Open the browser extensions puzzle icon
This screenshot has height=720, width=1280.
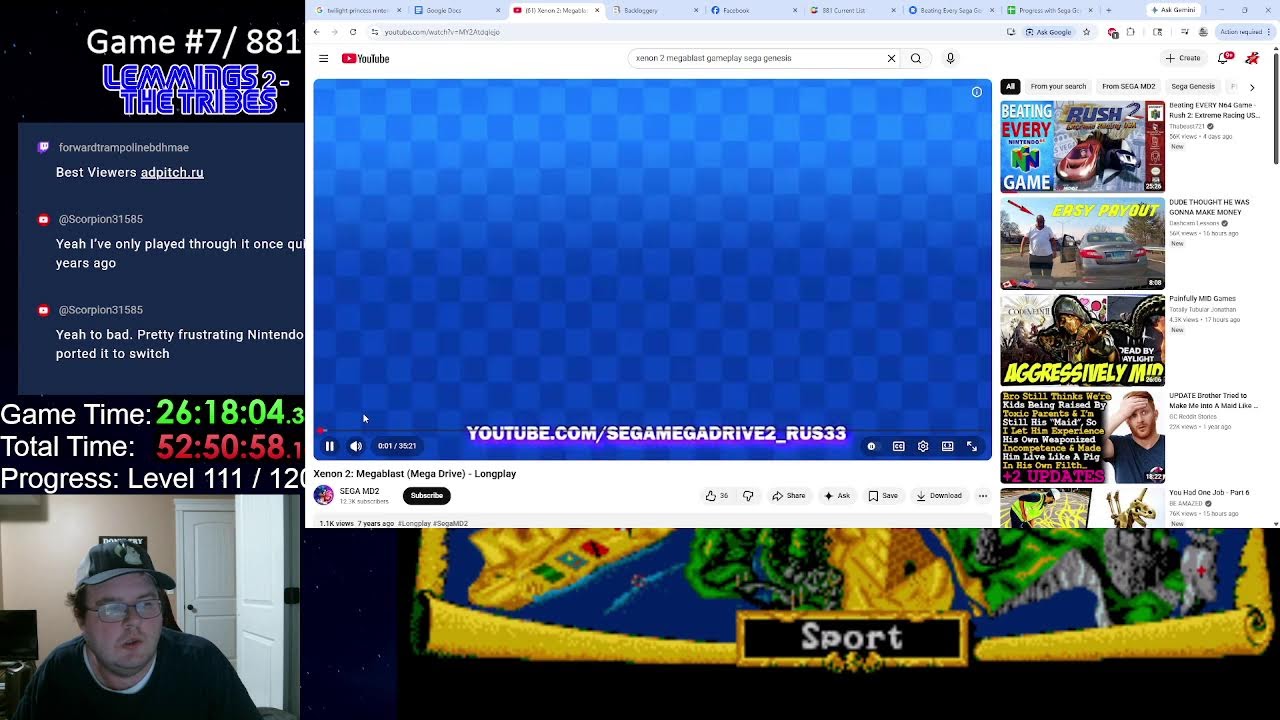(1130, 32)
